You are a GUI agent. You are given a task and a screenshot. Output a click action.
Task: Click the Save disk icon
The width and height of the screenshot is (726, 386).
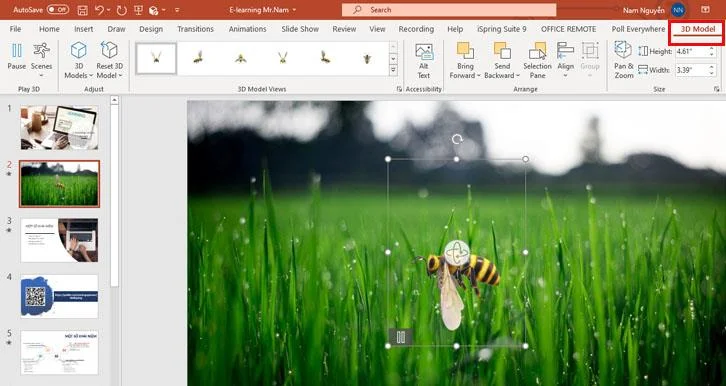tap(82, 10)
